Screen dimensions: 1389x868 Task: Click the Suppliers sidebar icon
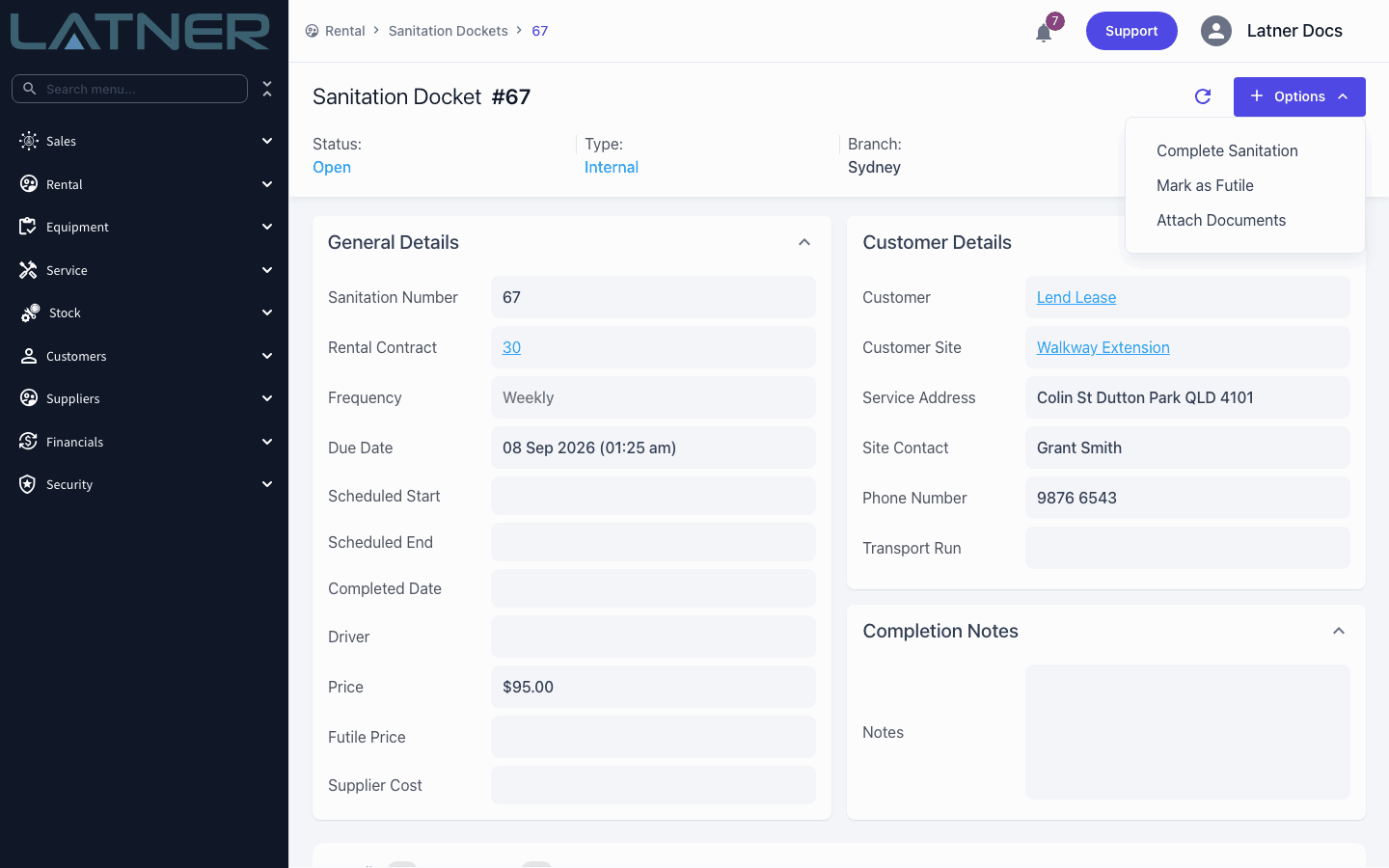[x=29, y=398]
